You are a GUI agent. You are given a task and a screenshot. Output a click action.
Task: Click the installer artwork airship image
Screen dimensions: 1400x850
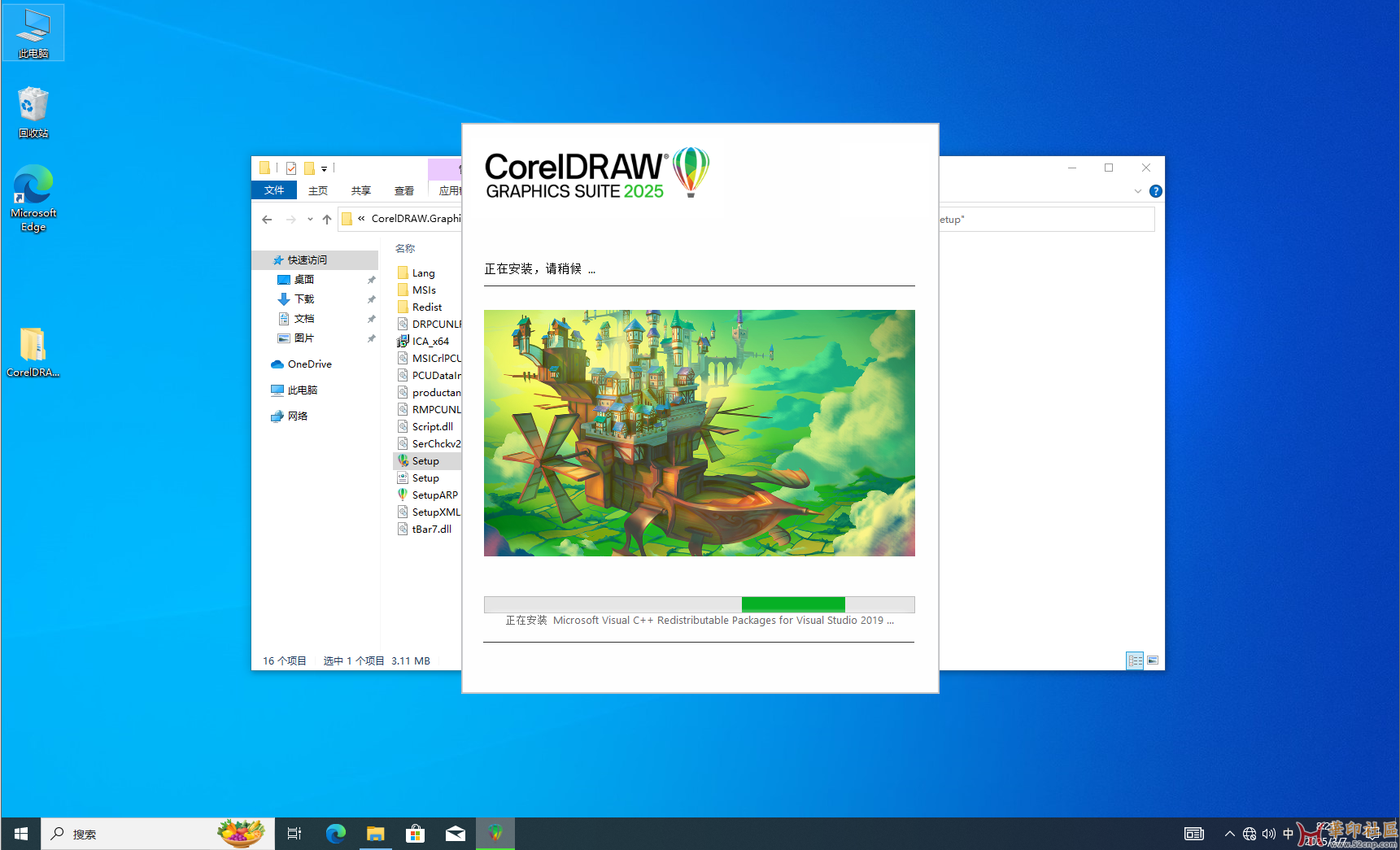[x=700, y=433]
